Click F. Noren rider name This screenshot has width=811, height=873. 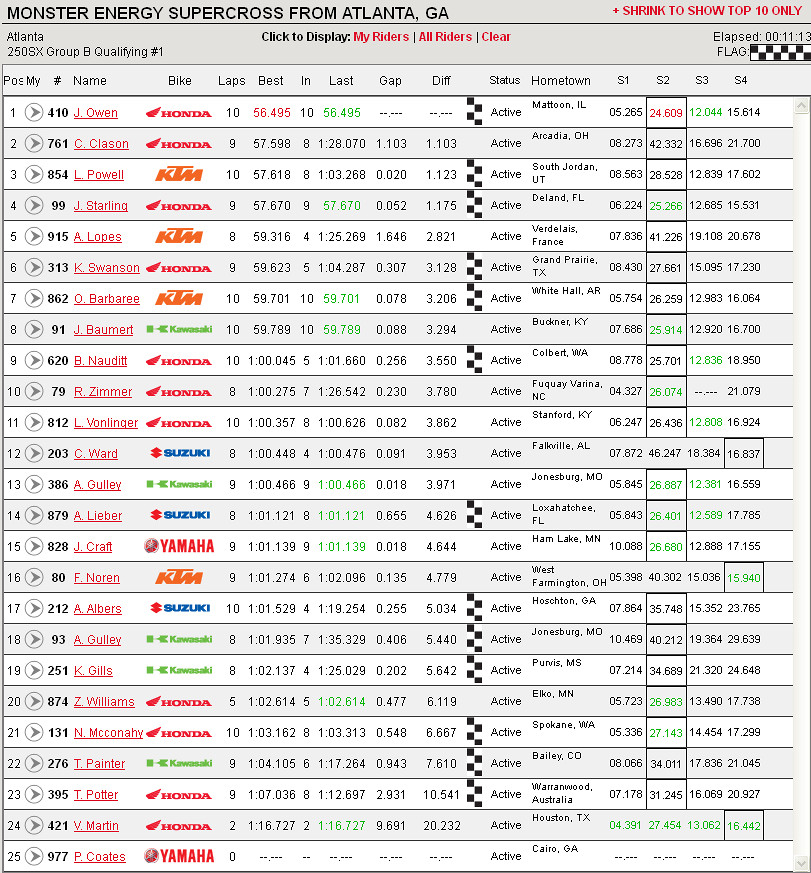pyautogui.click(x=97, y=577)
